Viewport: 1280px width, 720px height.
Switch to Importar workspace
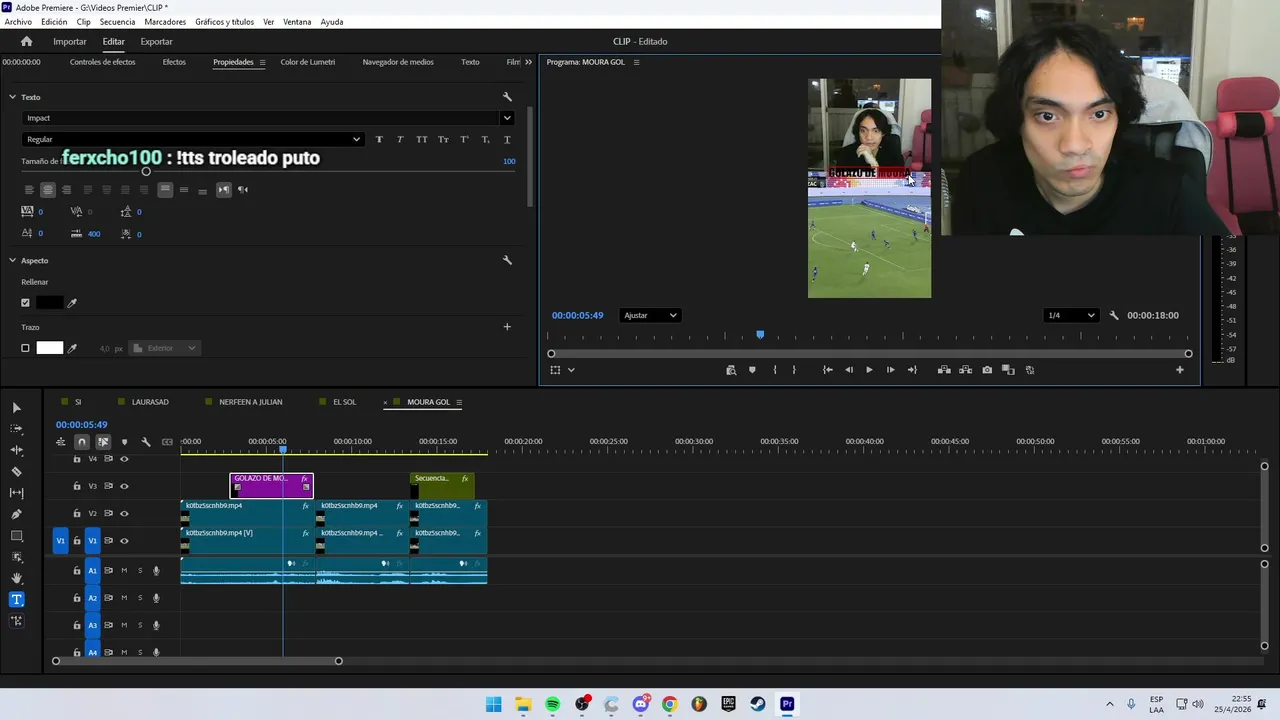[70, 41]
